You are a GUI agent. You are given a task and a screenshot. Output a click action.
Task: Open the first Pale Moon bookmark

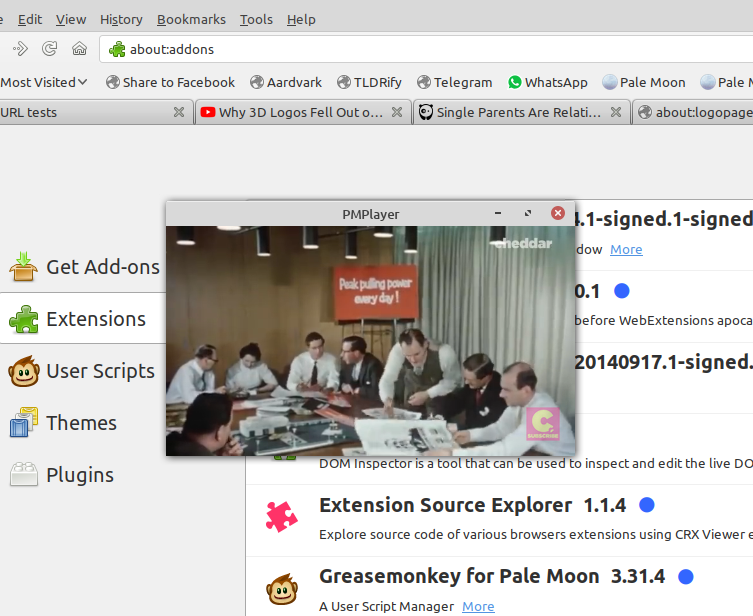644,83
